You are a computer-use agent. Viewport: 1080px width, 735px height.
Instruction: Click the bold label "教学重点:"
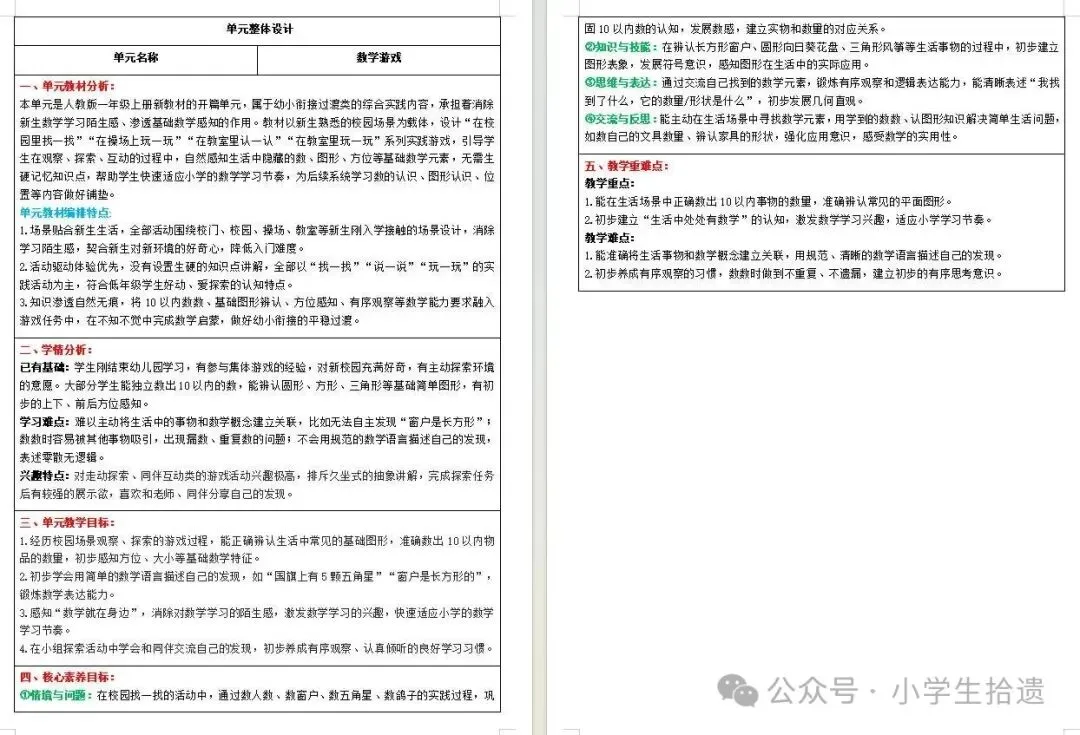coord(610,183)
